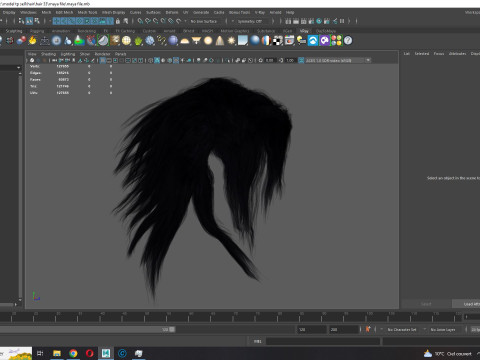Click the animation end time field 200
Image resolution: width=480 pixels, height=360 pixels.
[x=343, y=329]
